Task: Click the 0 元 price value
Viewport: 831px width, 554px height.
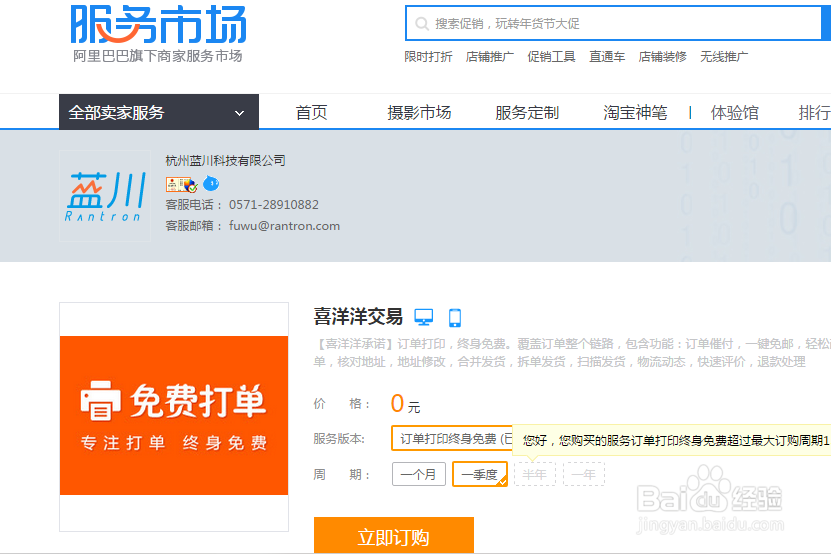Action: [x=405, y=404]
